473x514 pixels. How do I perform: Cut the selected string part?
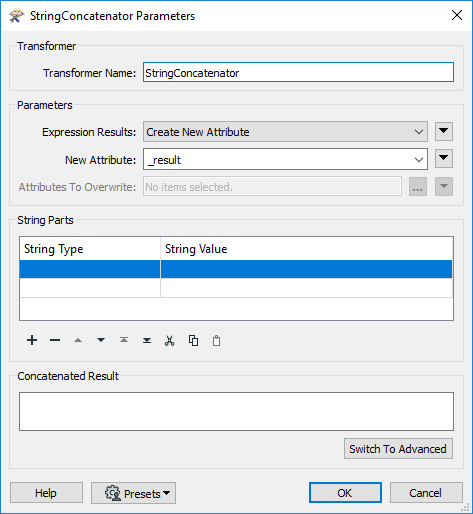pyautogui.click(x=170, y=340)
